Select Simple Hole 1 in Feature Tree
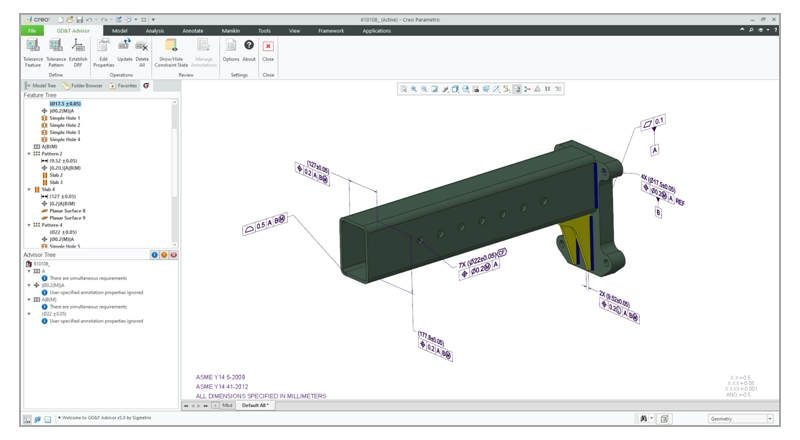The image size is (800, 440). click(61, 118)
